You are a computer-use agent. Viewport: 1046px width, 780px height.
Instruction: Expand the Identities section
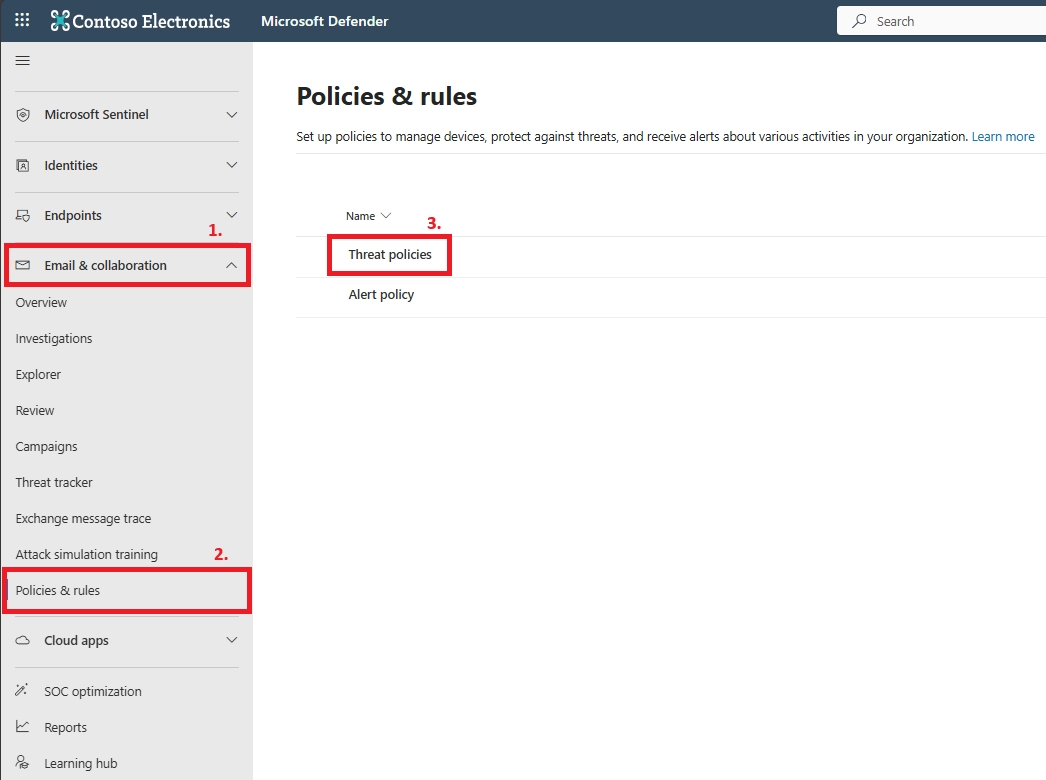[x=232, y=165]
